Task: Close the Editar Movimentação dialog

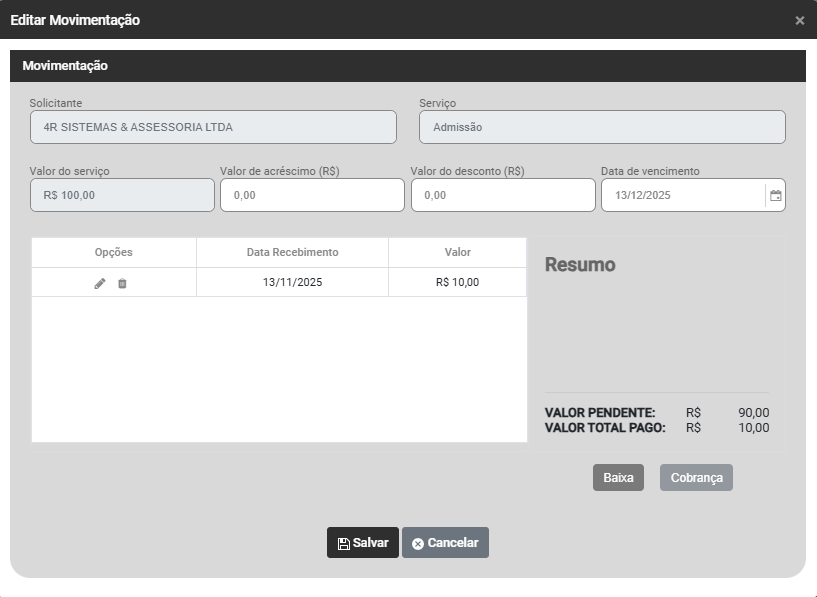Action: tap(799, 20)
